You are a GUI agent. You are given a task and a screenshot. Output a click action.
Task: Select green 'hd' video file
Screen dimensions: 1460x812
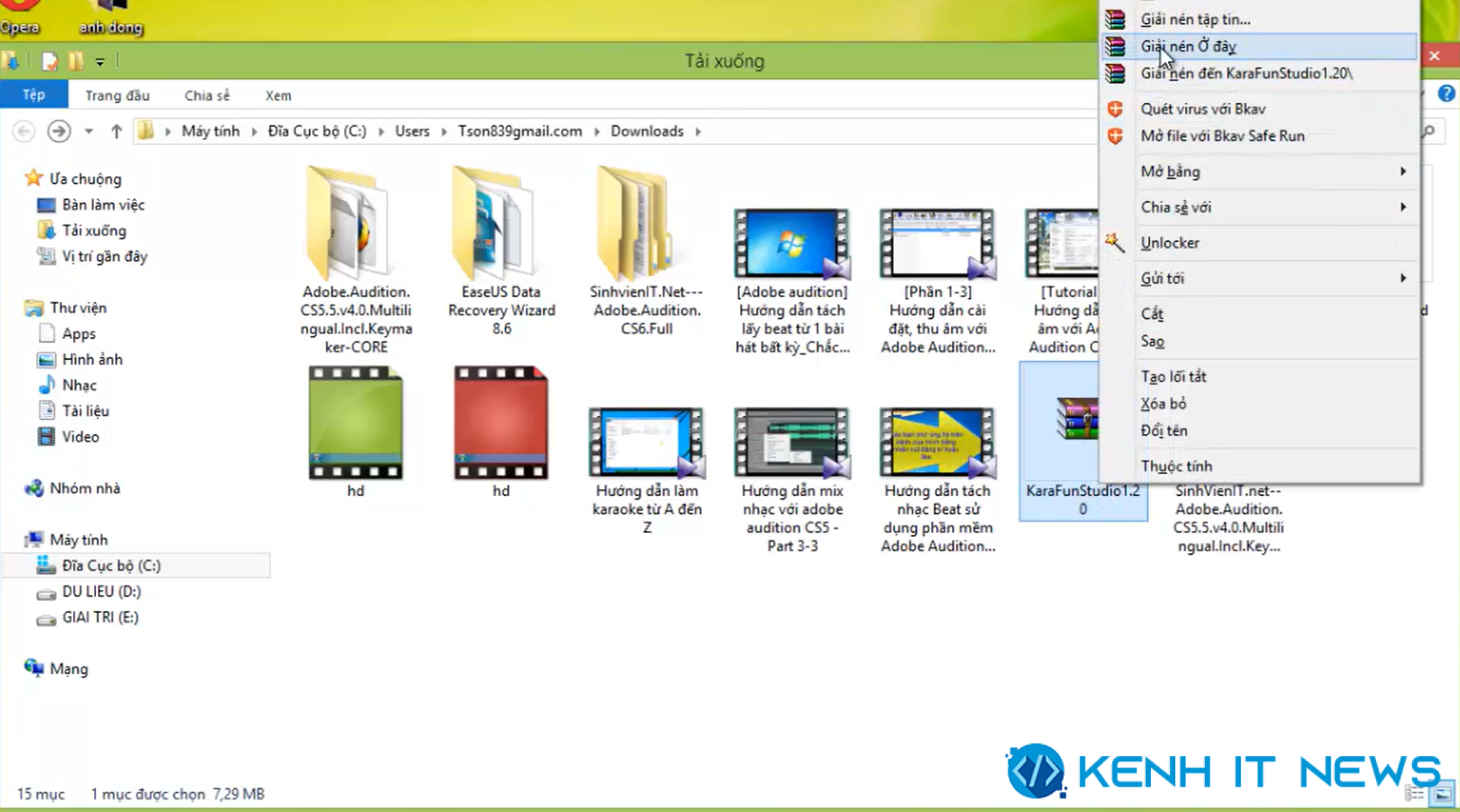(355, 432)
